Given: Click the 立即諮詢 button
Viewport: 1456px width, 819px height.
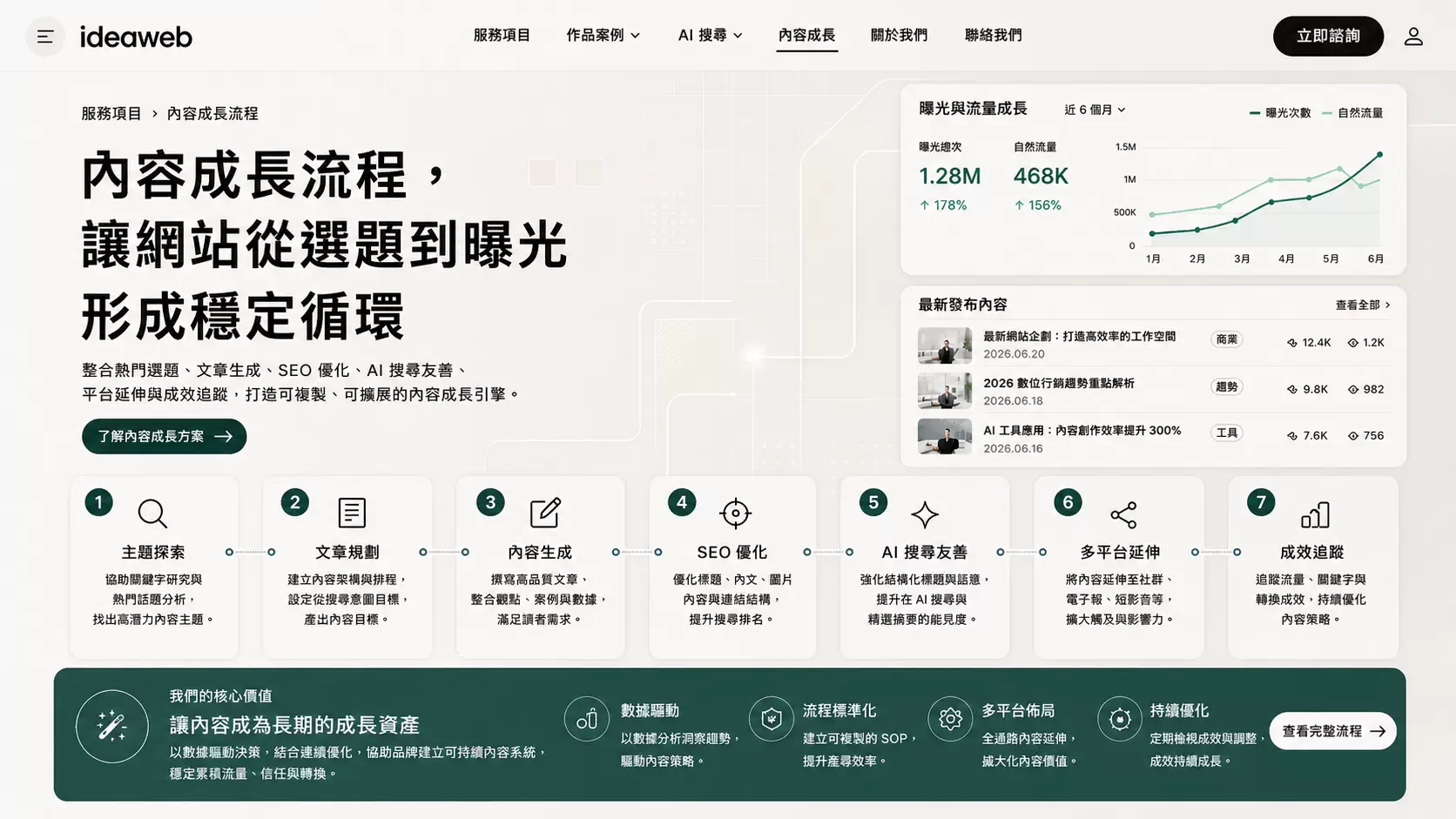Looking at the screenshot, I should [1328, 37].
